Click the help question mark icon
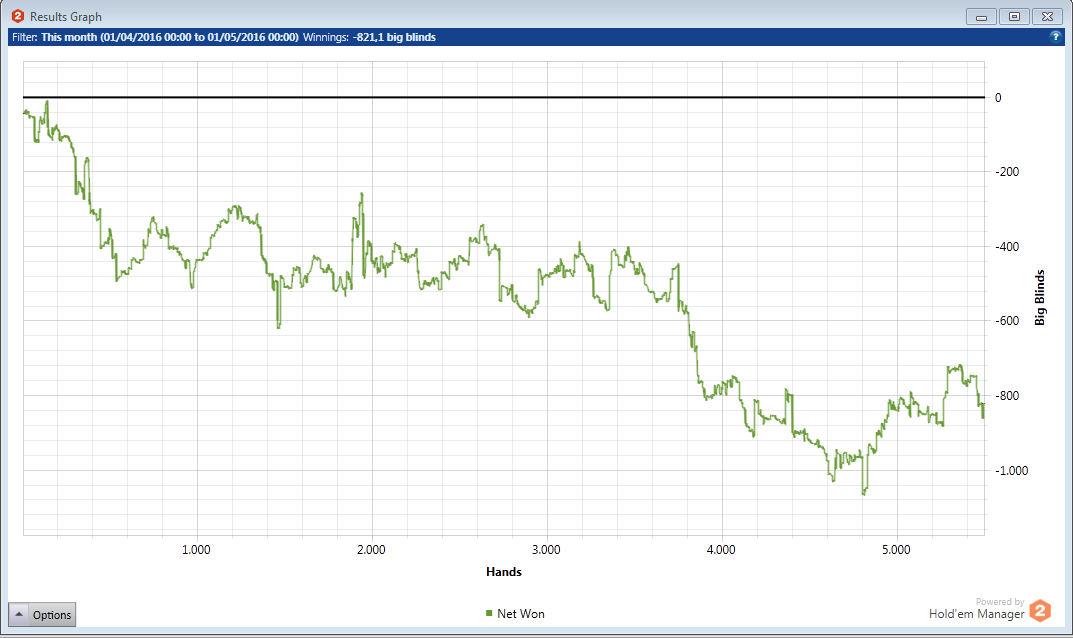This screenshot has height=638, width=1073. [x=1055, y=37]
